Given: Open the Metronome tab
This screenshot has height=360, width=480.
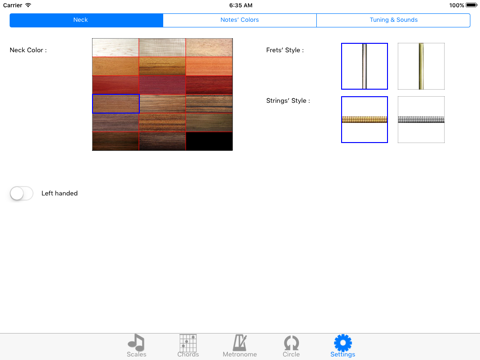Looking at the screenshot, I should point(240,346).
